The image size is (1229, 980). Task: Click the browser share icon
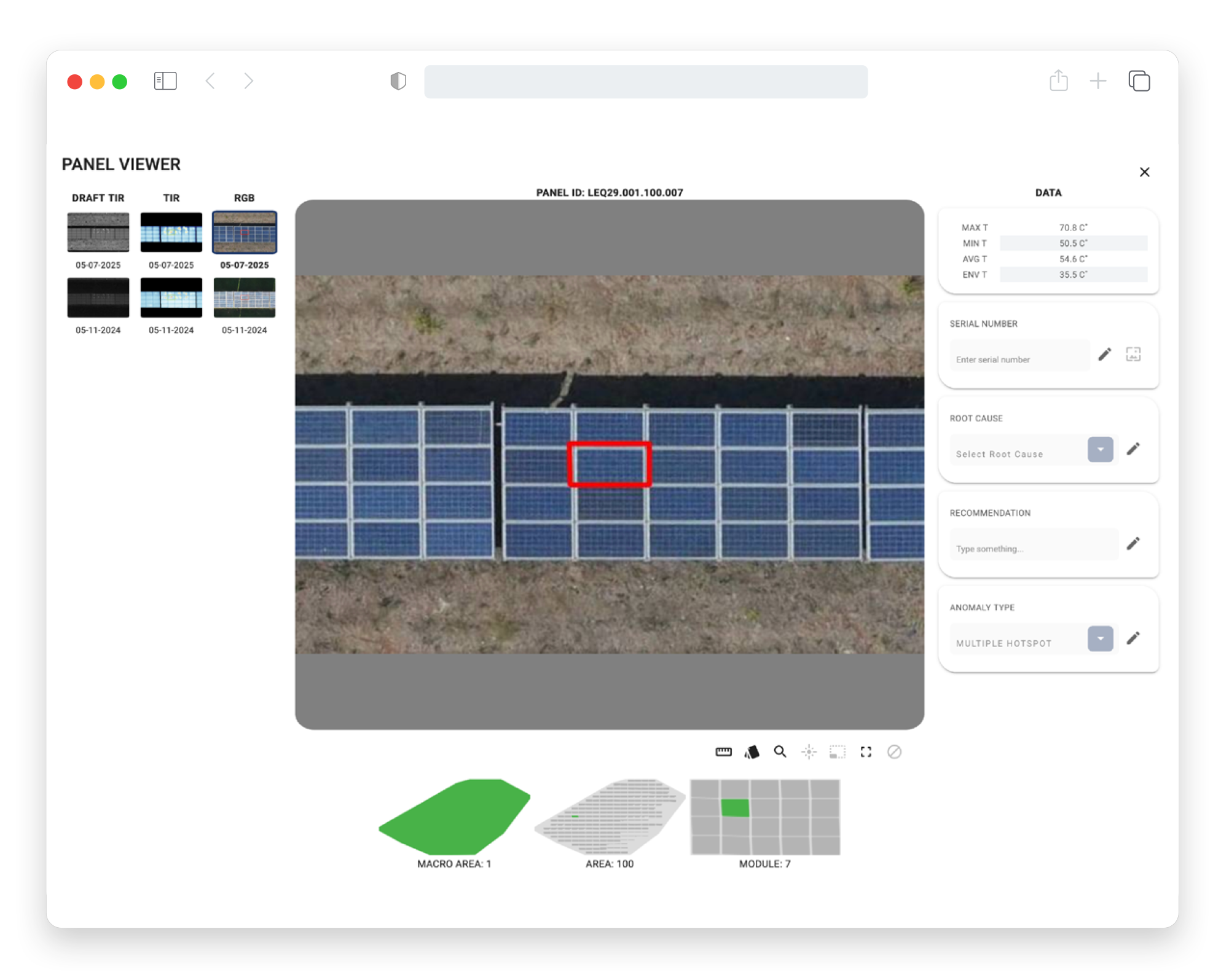1058,80
